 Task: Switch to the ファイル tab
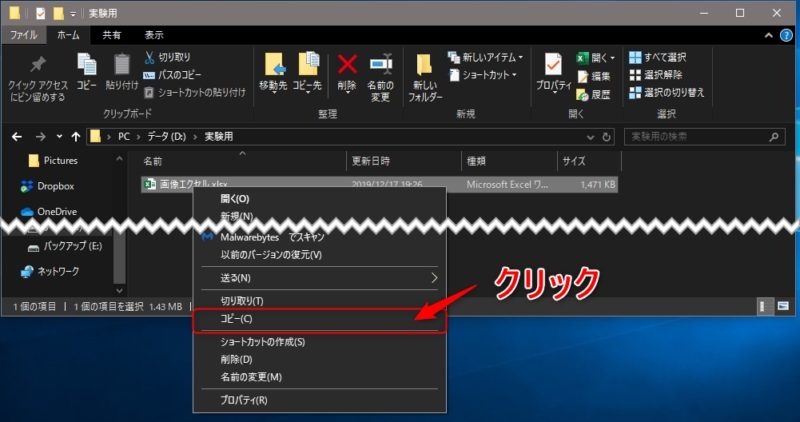23,35
